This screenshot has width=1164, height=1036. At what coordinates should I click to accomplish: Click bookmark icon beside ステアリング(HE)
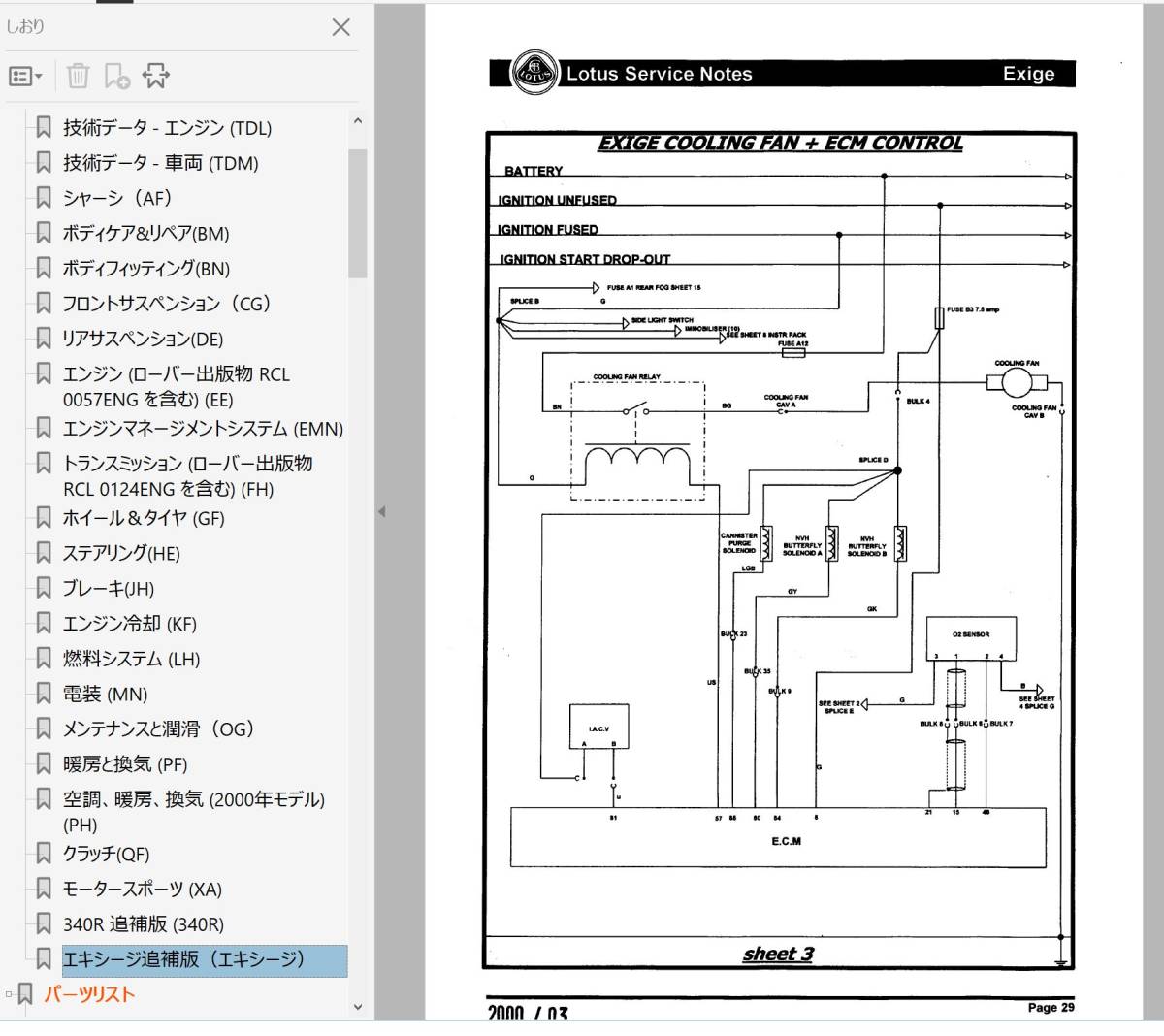click(x=44, y=553)
